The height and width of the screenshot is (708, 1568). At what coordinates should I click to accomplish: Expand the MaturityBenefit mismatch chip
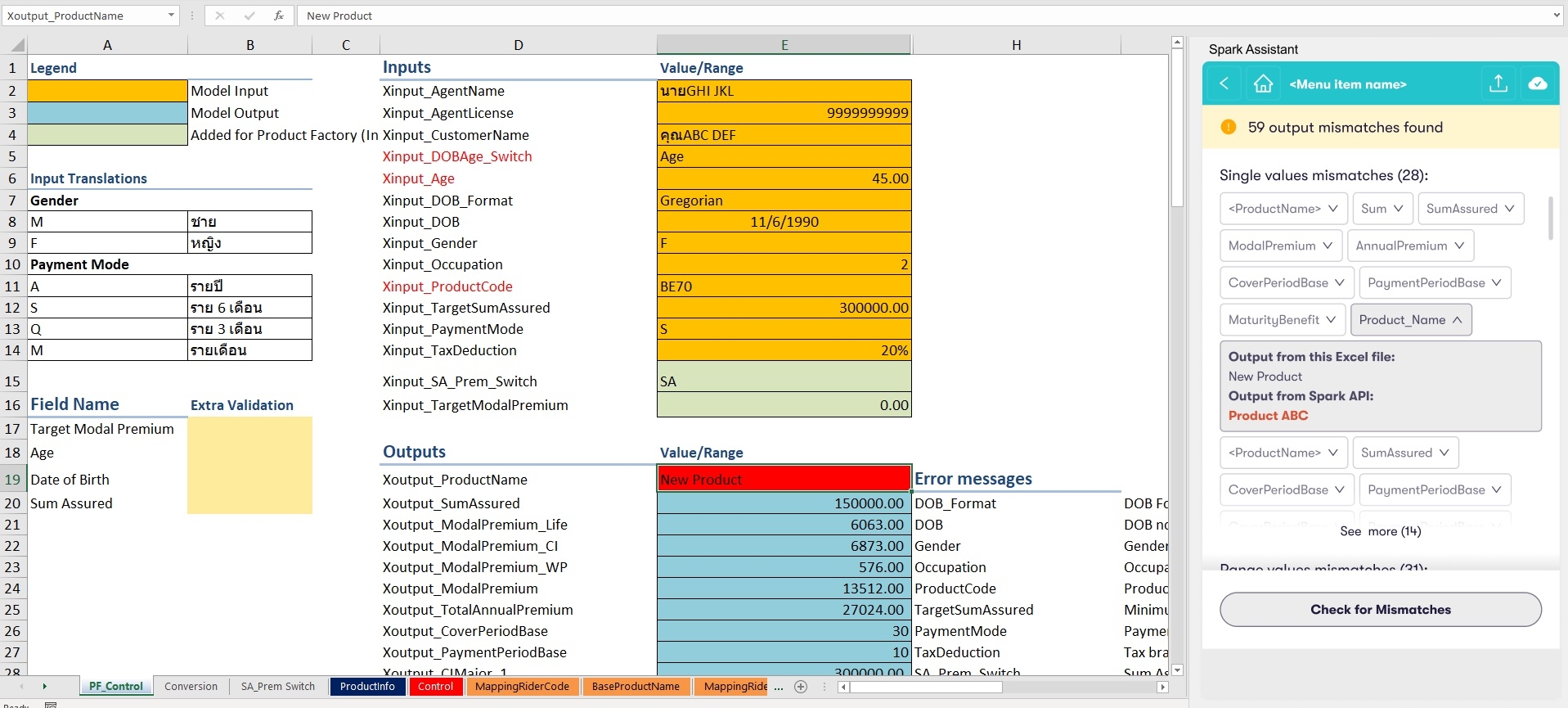1282,320
